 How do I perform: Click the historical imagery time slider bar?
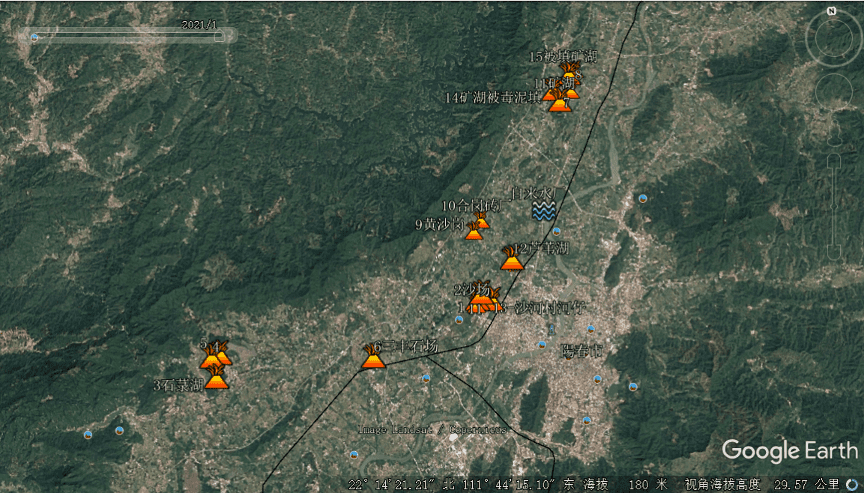tap(125, 35)
